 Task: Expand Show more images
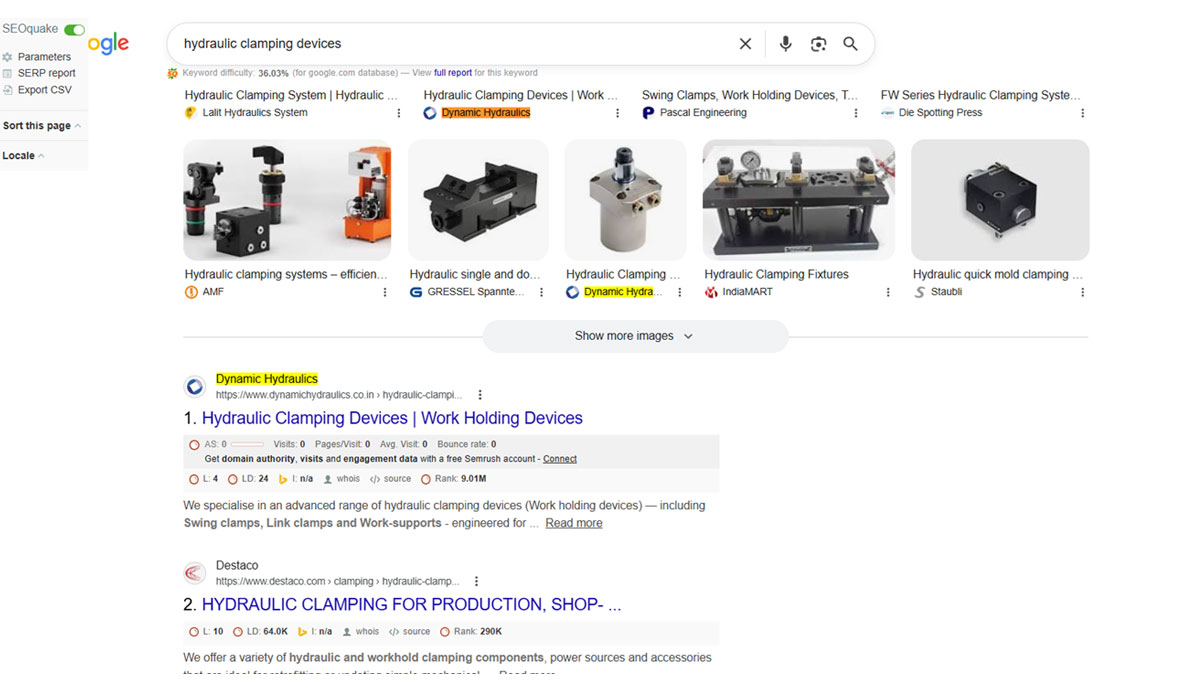[635, 336]
